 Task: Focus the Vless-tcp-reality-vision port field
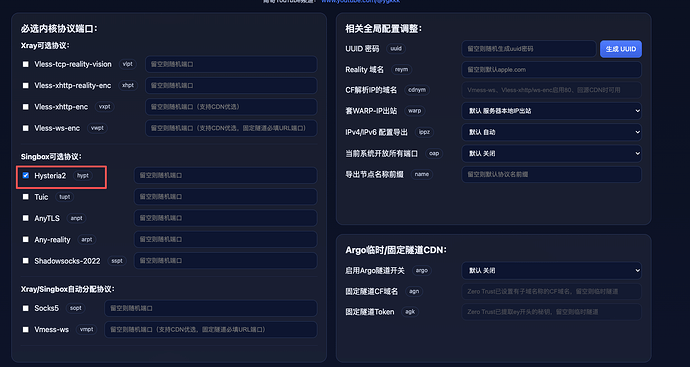click(x=231, y=64)
